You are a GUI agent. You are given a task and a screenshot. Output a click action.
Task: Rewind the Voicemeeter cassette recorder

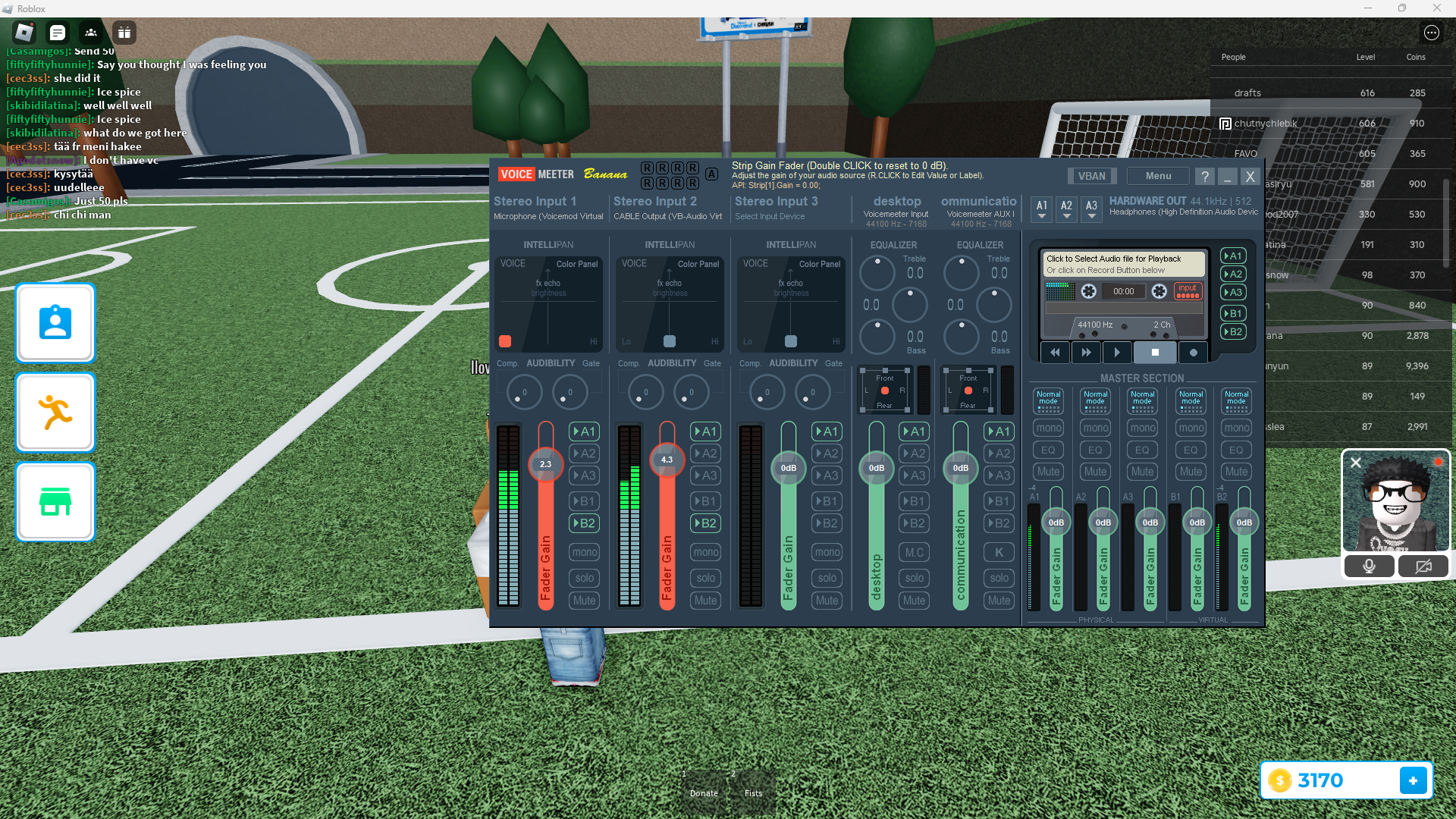point(1055,353)
